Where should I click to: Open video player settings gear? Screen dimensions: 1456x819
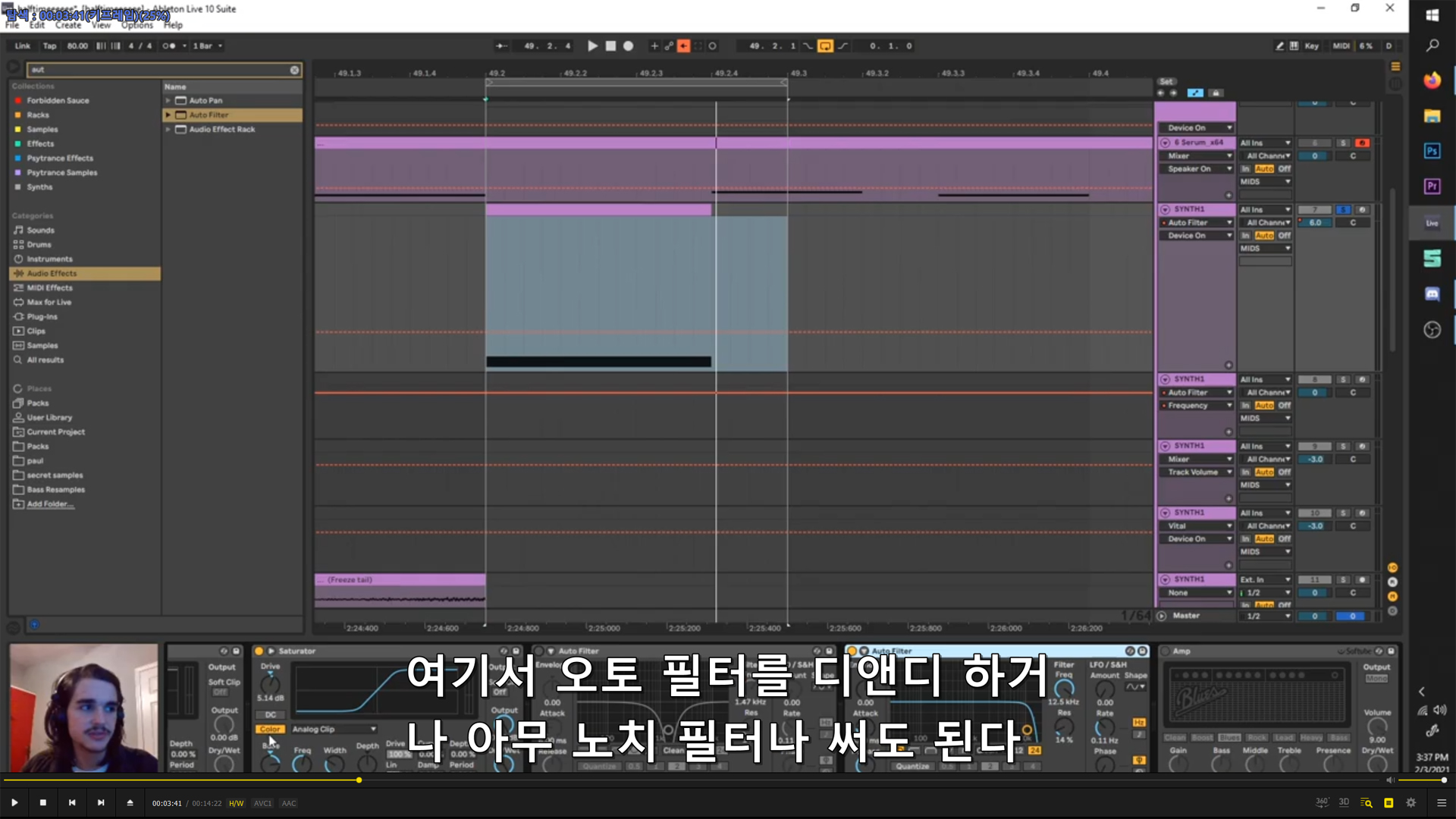click(x=1410, y=802)
